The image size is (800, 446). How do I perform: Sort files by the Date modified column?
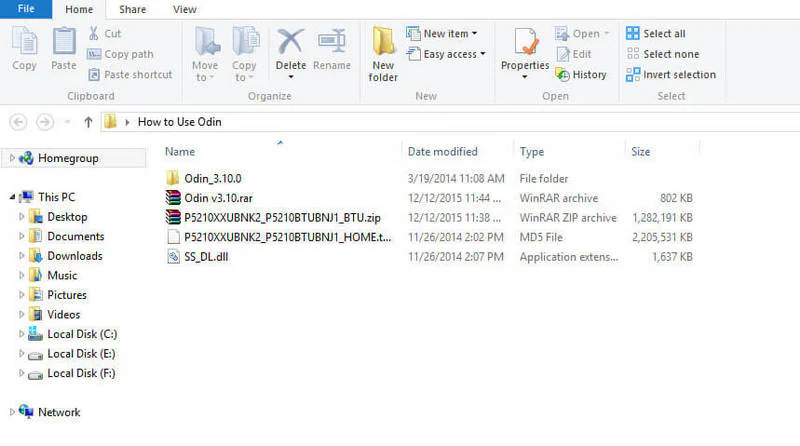click(x=442, y=152)
